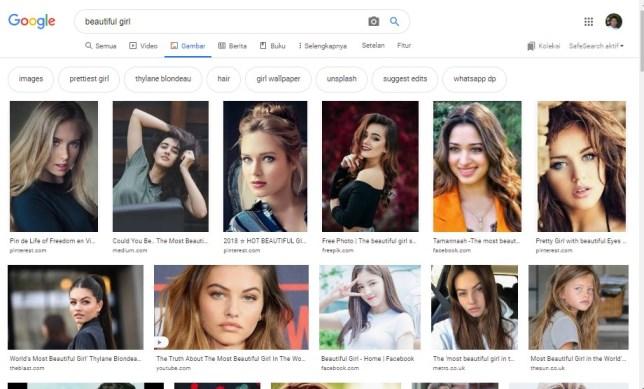Open the '2018 HOT BEAUTIFUL' image
This screenshot has height=389, width=644.
click(265, 166)
